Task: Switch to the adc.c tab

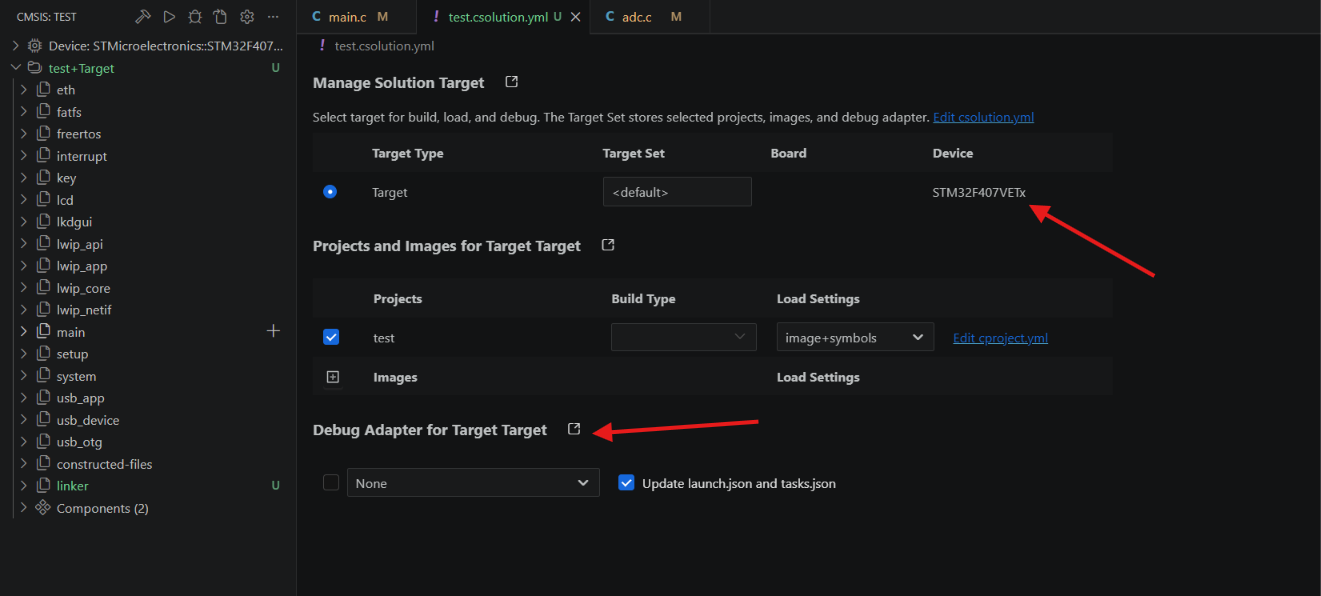Action: (649, 17)
